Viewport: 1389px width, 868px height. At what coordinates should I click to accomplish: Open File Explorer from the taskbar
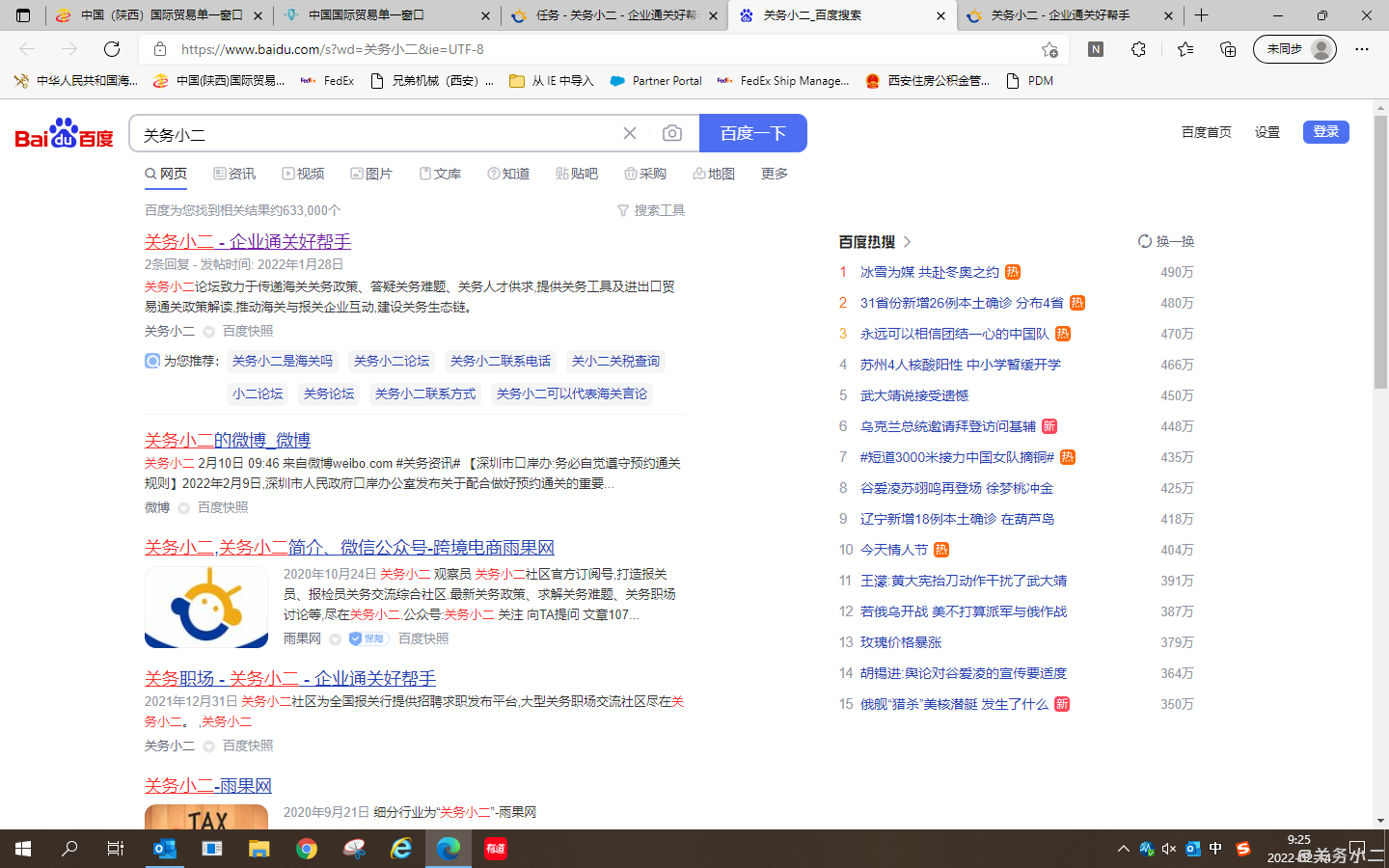[259, 849]
